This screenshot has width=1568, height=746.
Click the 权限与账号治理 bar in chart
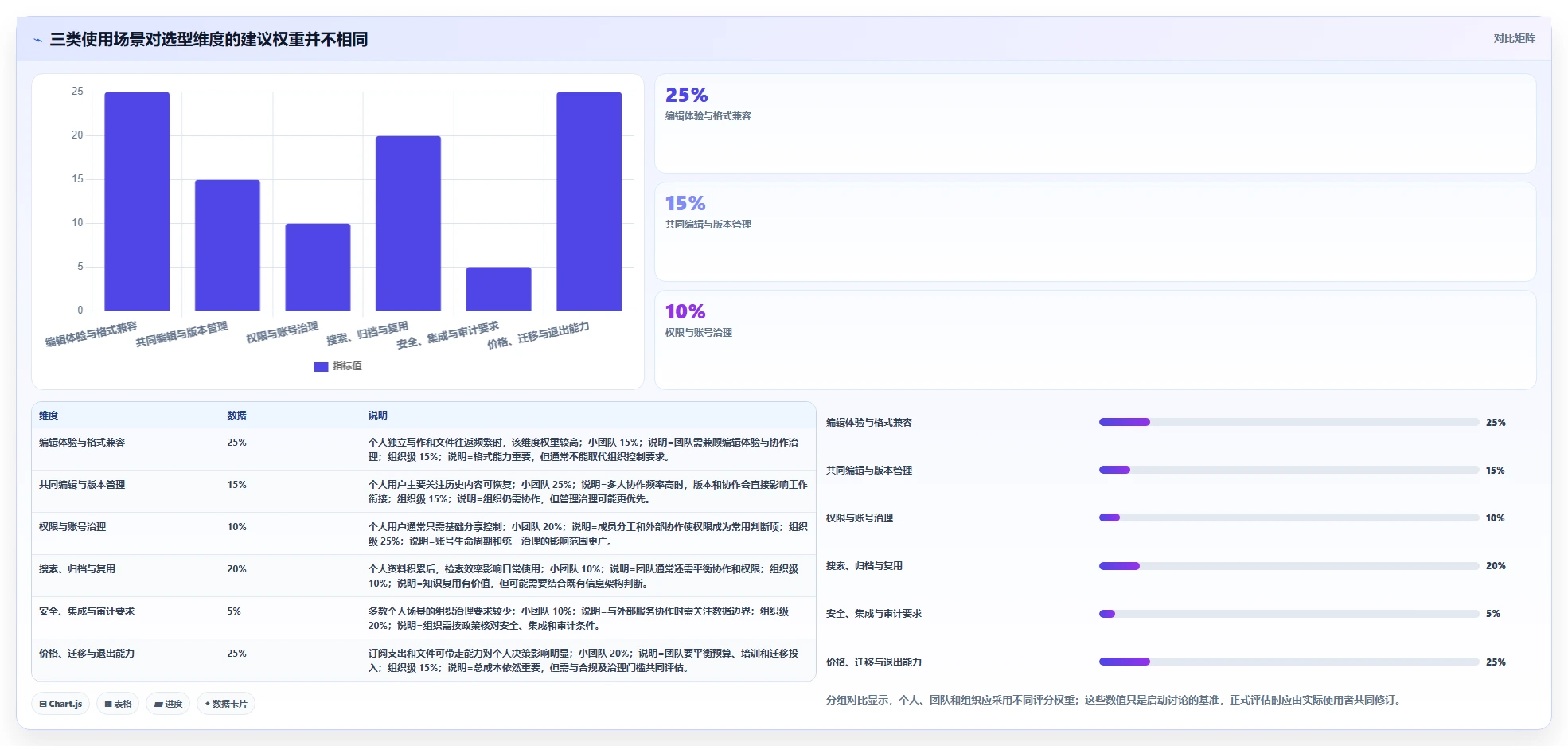pyautogui.click(x=318, y=267)
